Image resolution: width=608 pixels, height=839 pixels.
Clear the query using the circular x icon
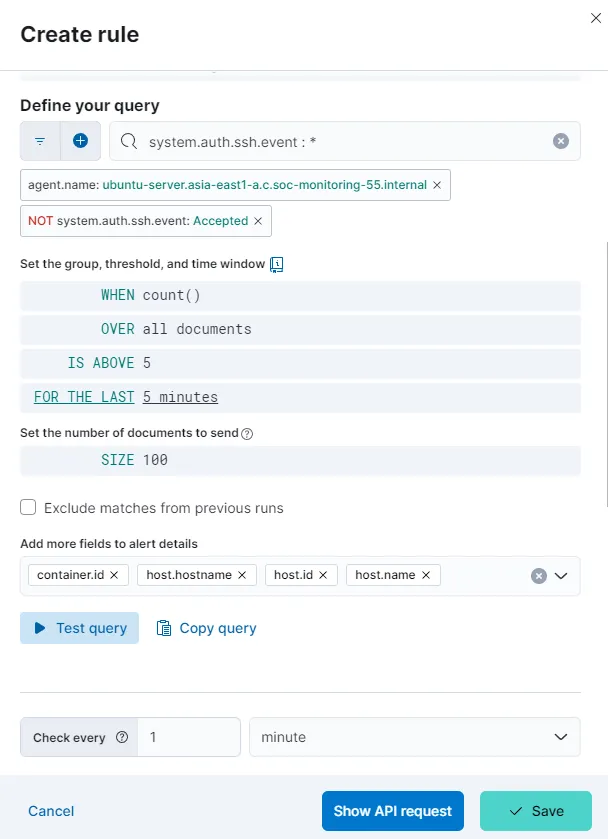point(560,140)
